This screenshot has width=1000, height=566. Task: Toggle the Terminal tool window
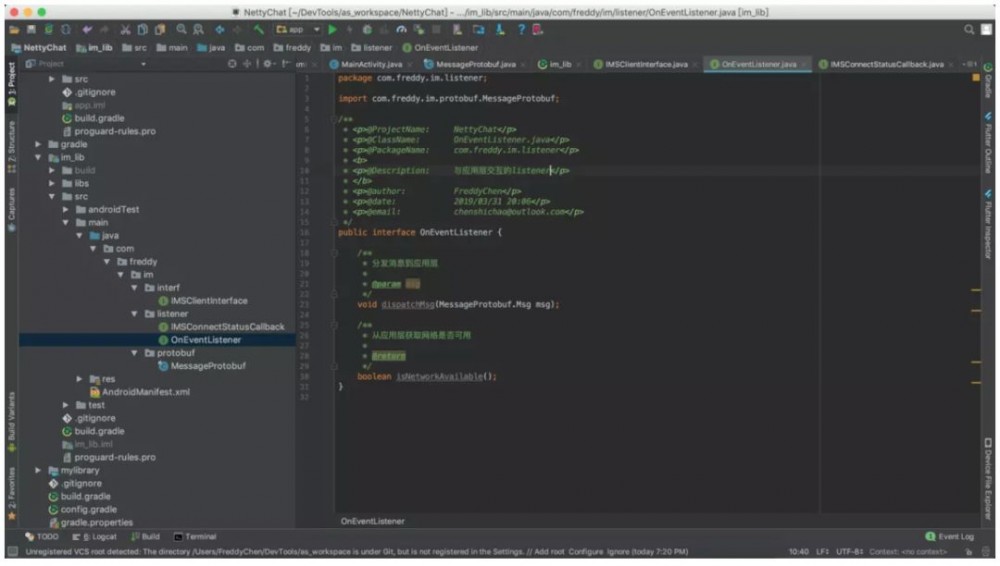pos(195,537)
